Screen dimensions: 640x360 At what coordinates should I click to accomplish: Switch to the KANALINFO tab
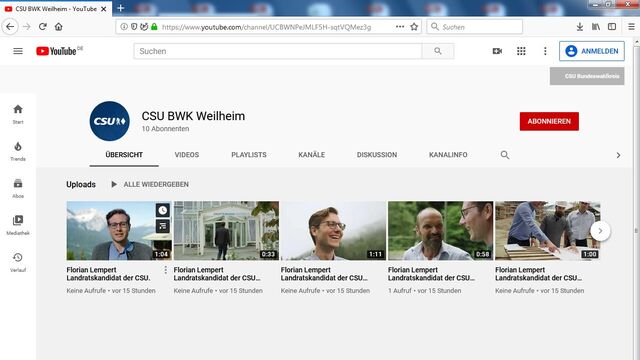(448, 155)
